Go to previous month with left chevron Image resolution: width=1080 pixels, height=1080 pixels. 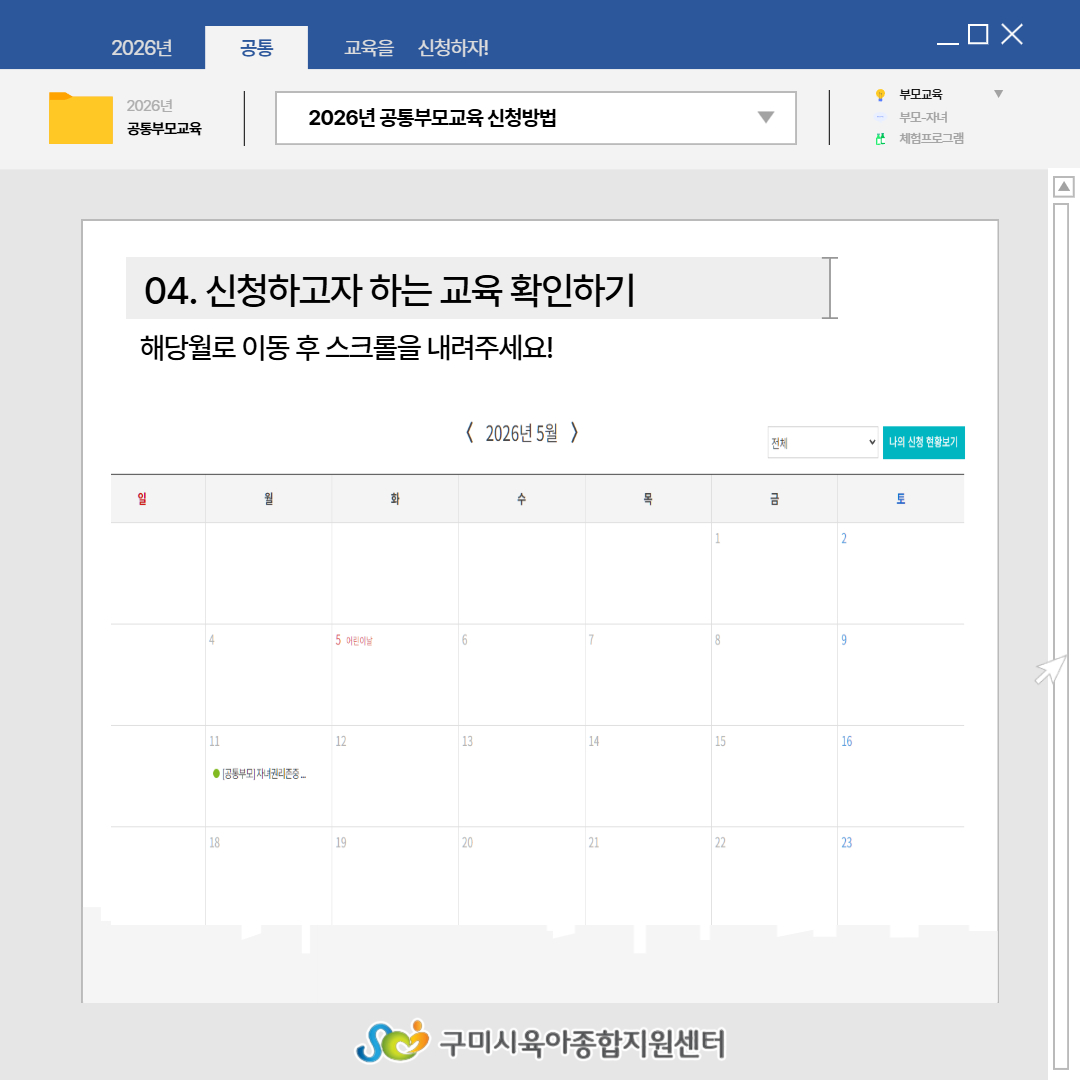click(x=469, y=433)
